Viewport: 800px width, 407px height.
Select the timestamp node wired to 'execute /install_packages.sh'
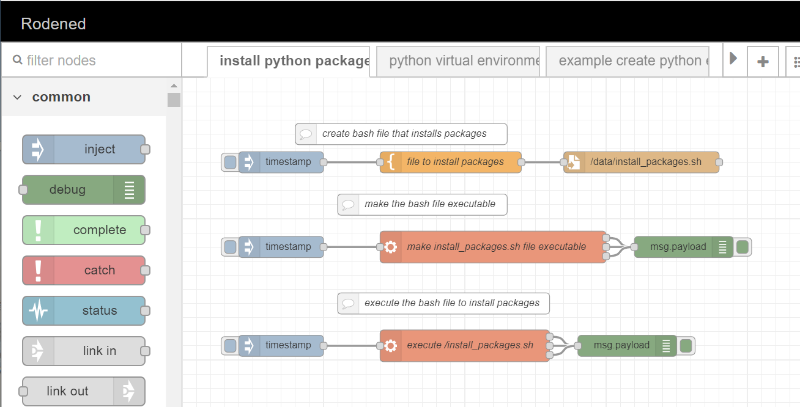[281, 345]
